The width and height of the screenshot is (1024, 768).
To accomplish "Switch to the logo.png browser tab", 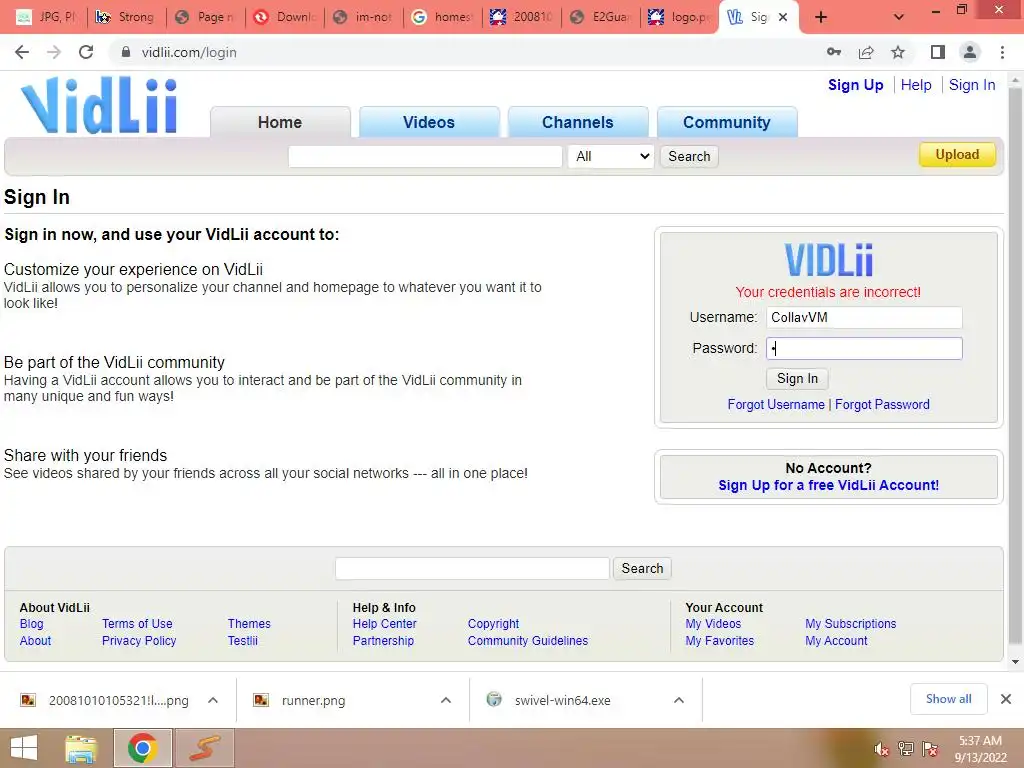I will (679, 17).
